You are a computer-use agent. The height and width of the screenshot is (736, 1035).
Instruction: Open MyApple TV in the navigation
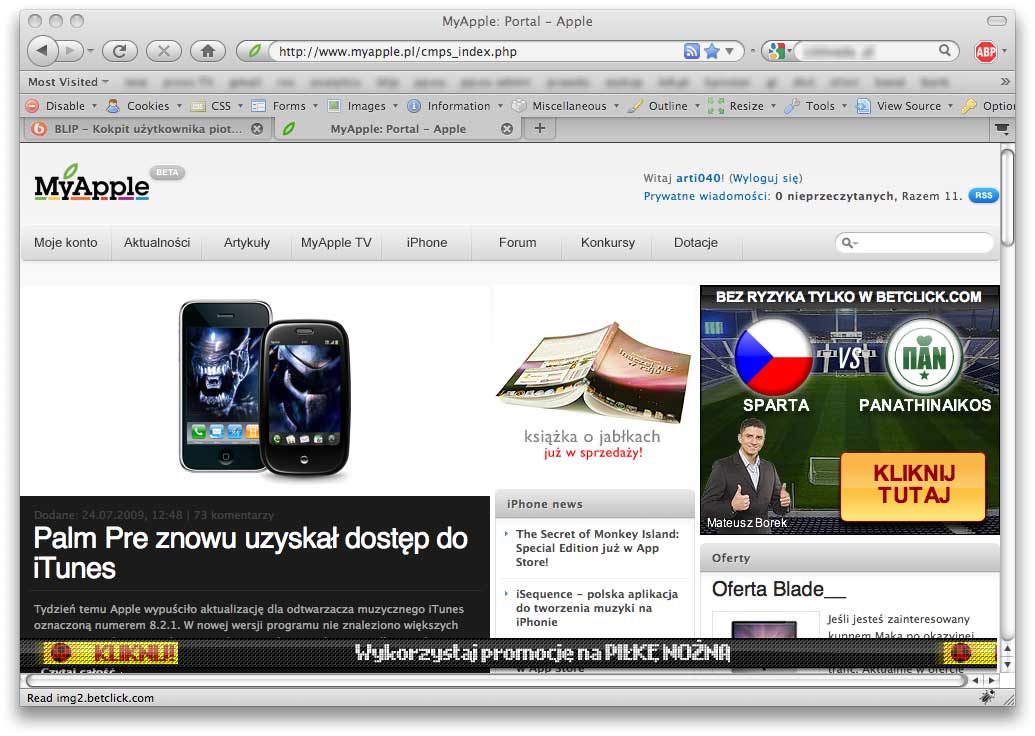(336, 243)
